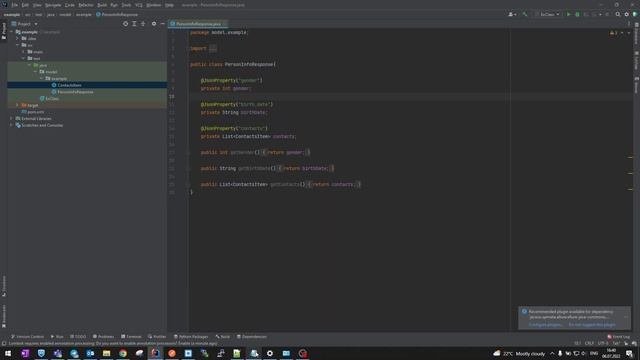This screenshot has height=360, width=640.
Task: Click warnings indicator in editor corner
Action: pos(613,33)
